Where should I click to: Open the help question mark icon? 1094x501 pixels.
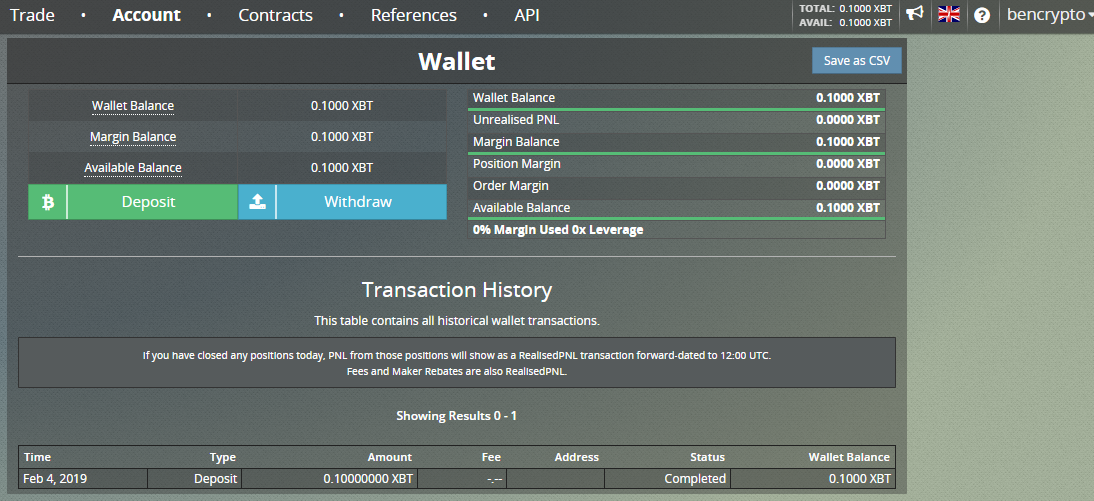point(982,15)
